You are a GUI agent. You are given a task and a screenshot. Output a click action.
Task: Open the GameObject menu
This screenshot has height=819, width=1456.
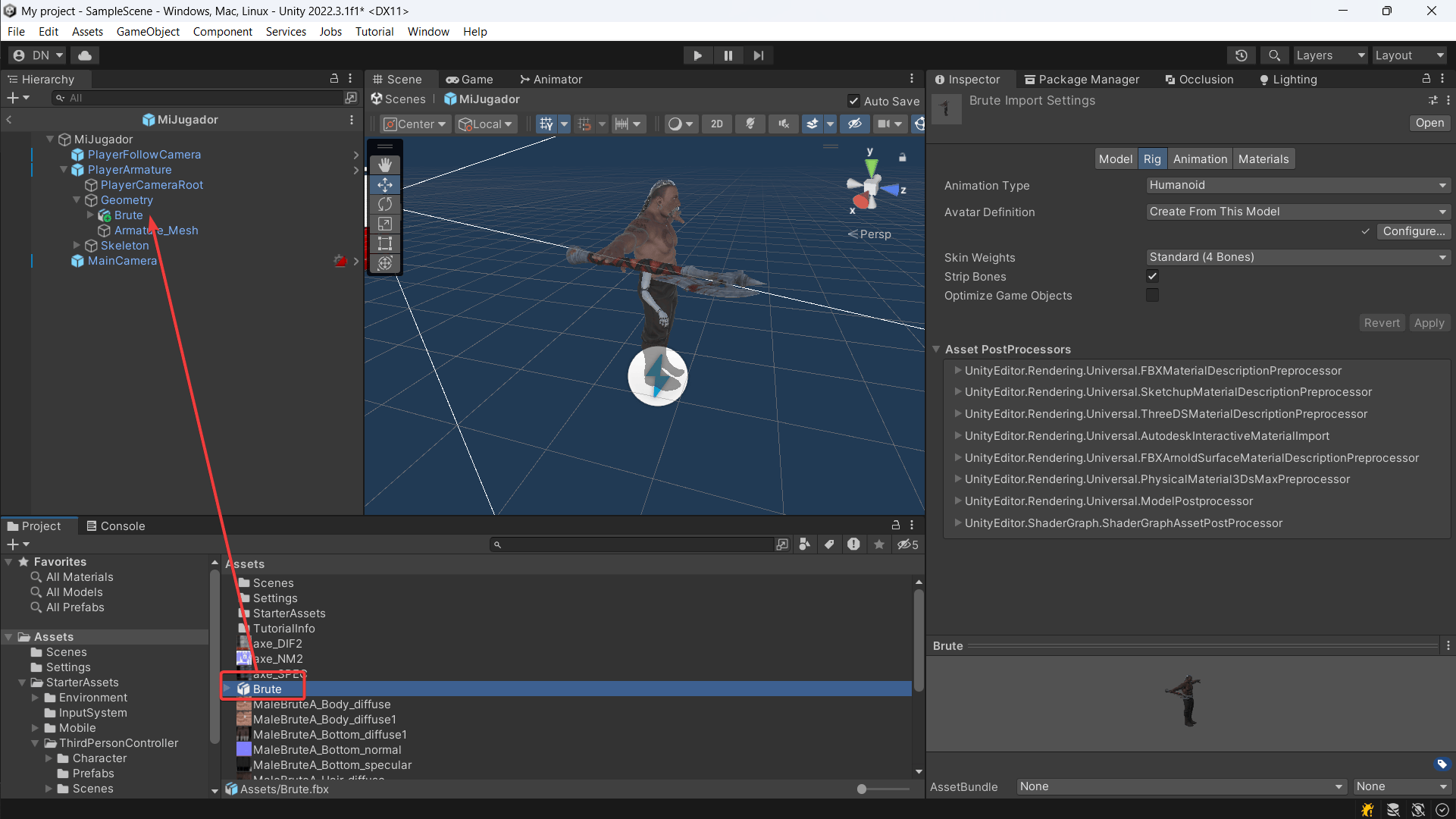148,31
